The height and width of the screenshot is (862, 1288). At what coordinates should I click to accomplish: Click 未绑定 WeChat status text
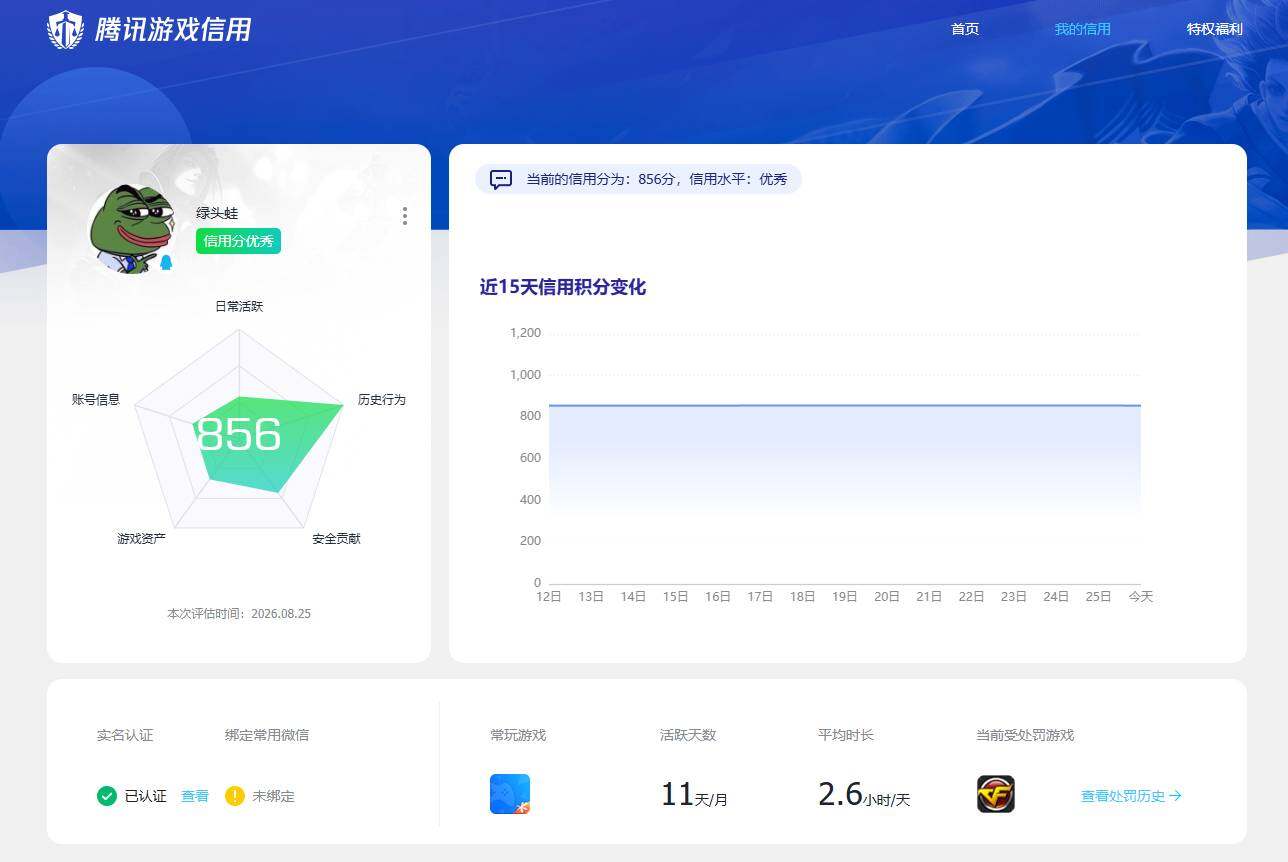273,796
